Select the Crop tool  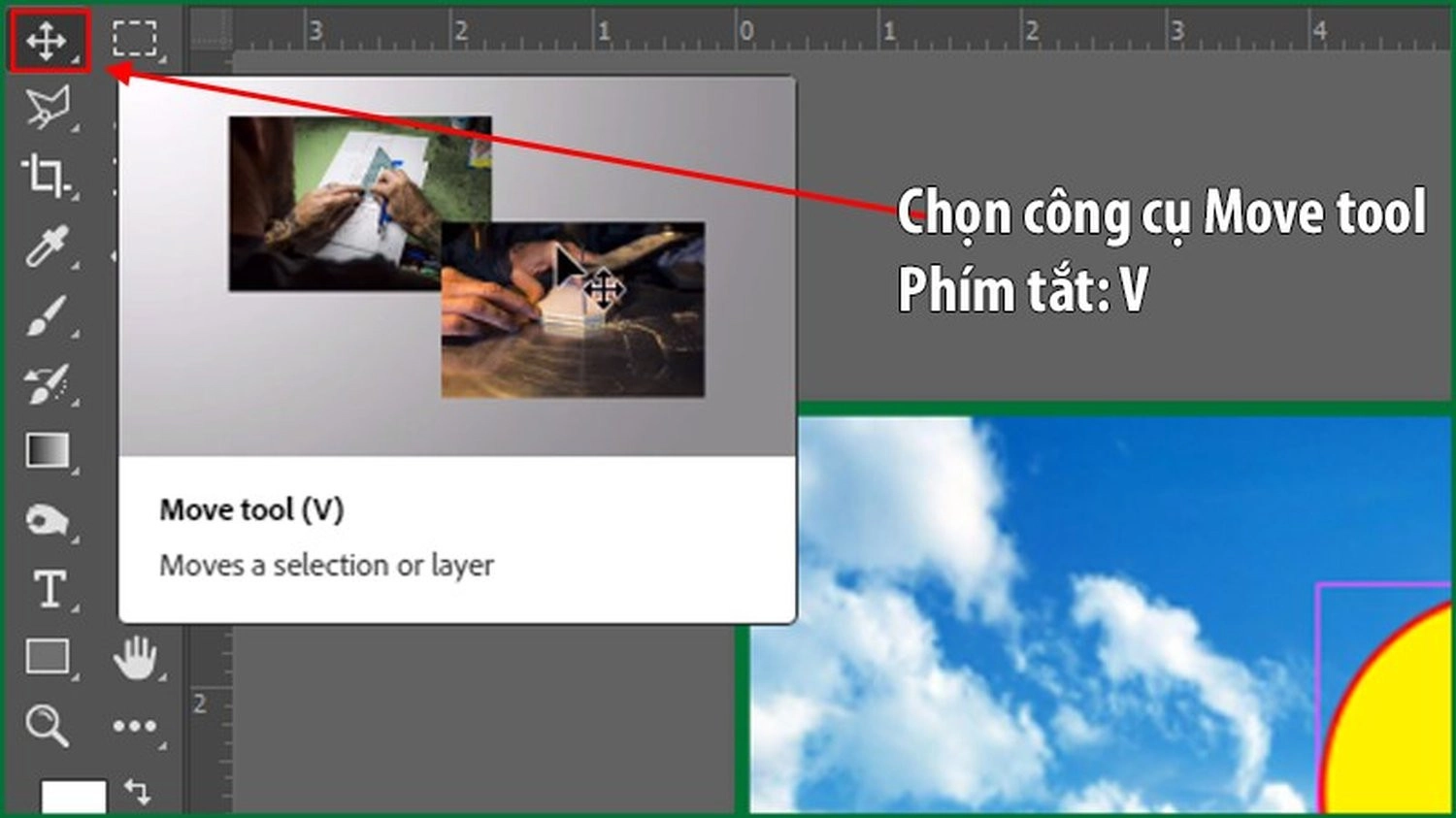[46, 176]
